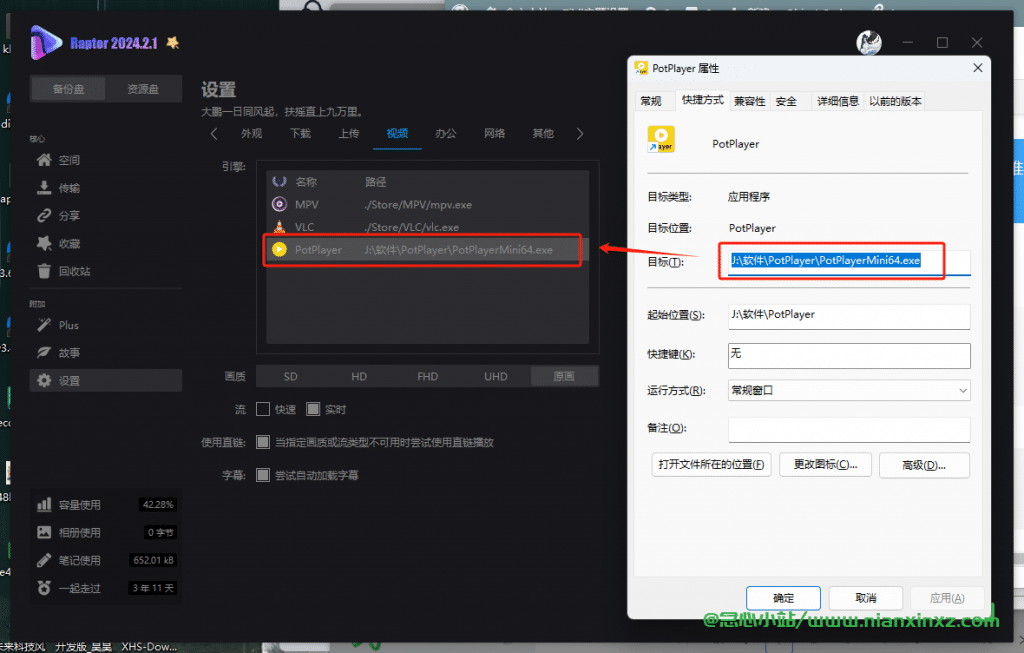This screenshot has height=653, width=1024.
Task: Click the 652.01 kB notes usage value
Action: (153, 560)
